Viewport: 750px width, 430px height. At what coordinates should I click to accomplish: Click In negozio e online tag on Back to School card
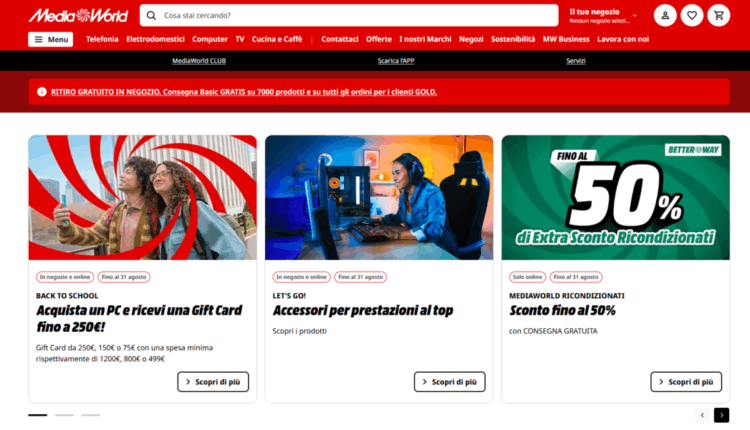[65, 277]
